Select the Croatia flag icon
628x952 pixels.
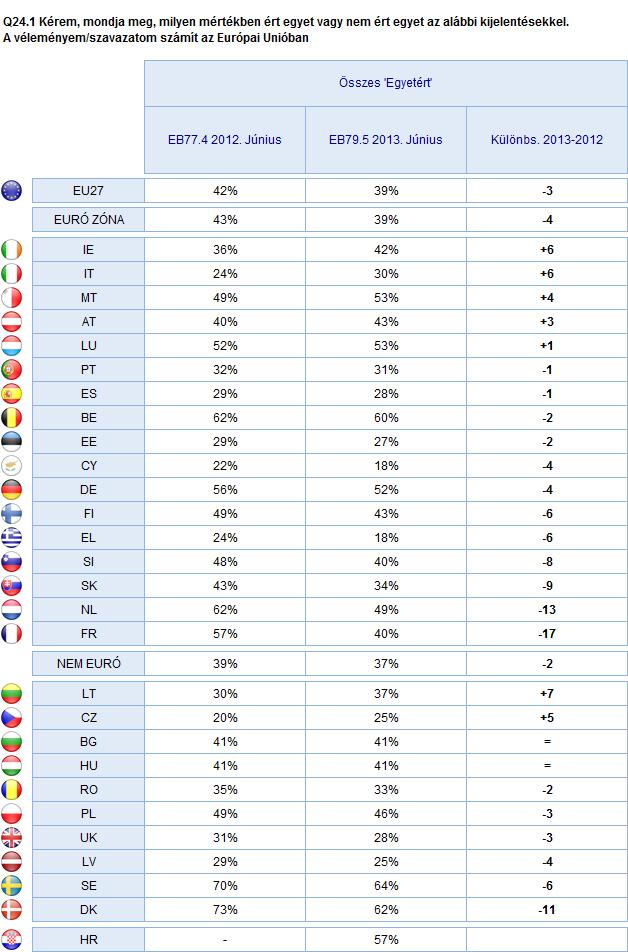click(x=12, y=939)
